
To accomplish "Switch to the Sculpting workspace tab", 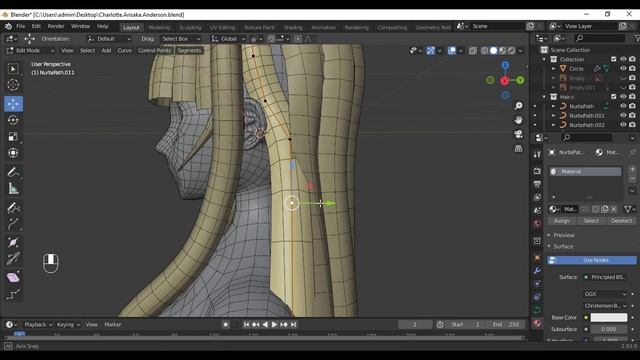I will point(190,27).
